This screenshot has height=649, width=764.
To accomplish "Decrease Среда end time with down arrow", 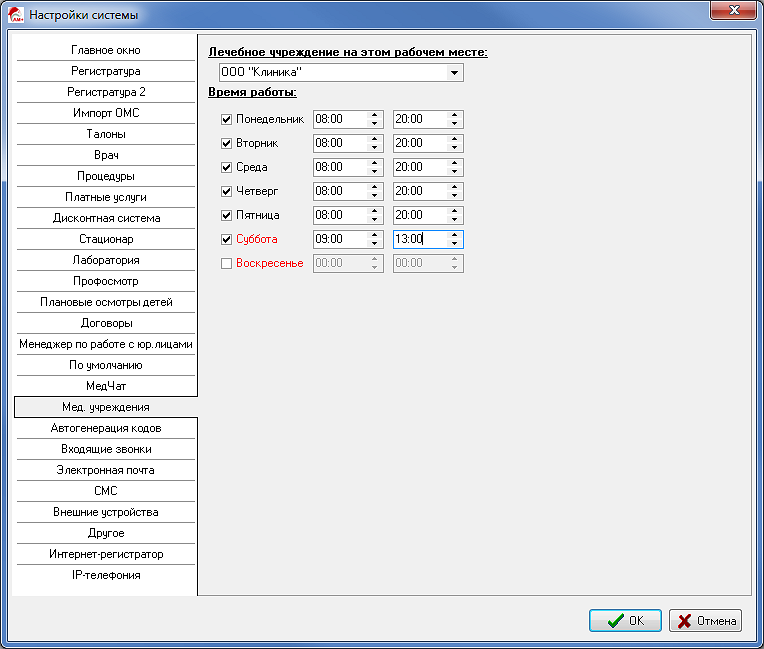I will (x=454, y=171).
